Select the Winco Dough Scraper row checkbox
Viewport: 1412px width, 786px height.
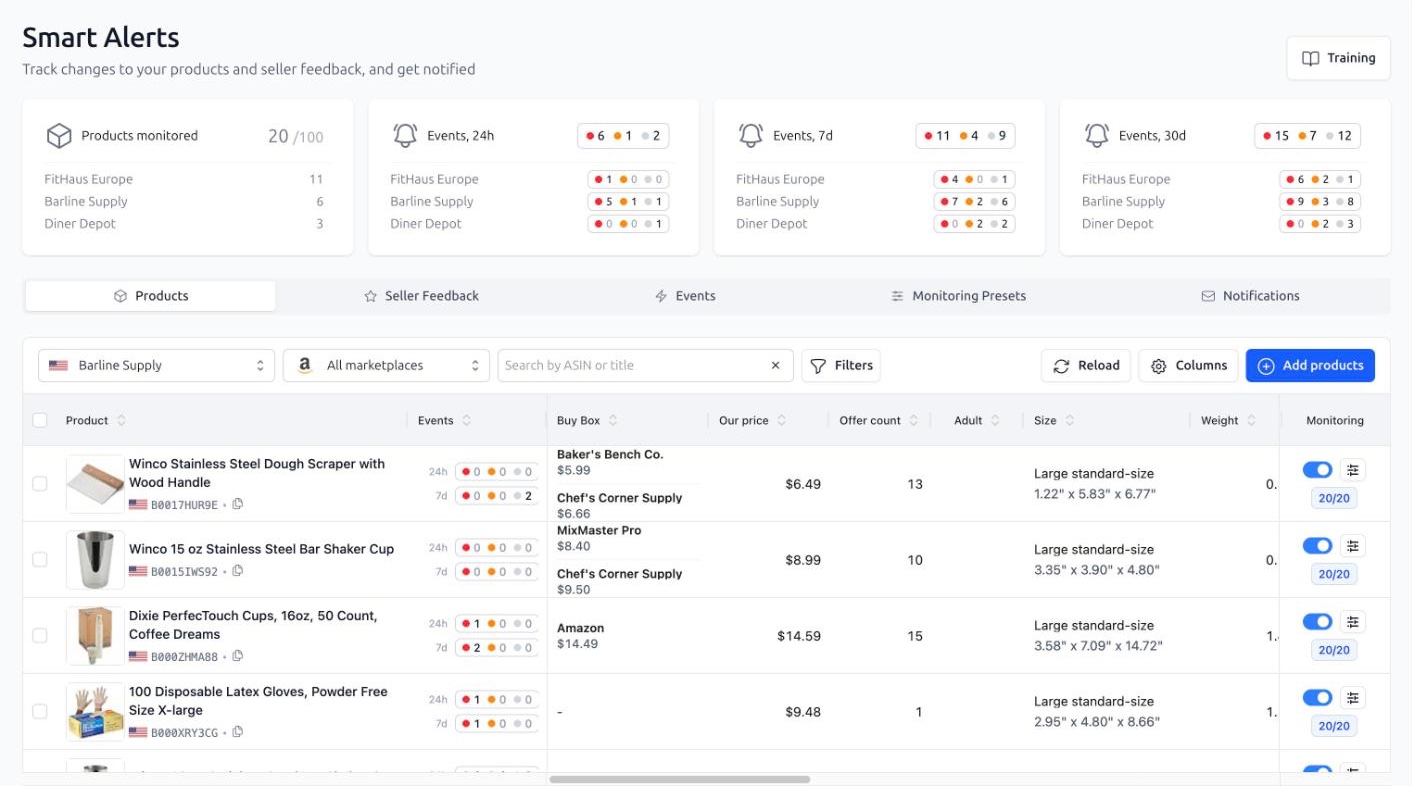(x=40, y=484)
